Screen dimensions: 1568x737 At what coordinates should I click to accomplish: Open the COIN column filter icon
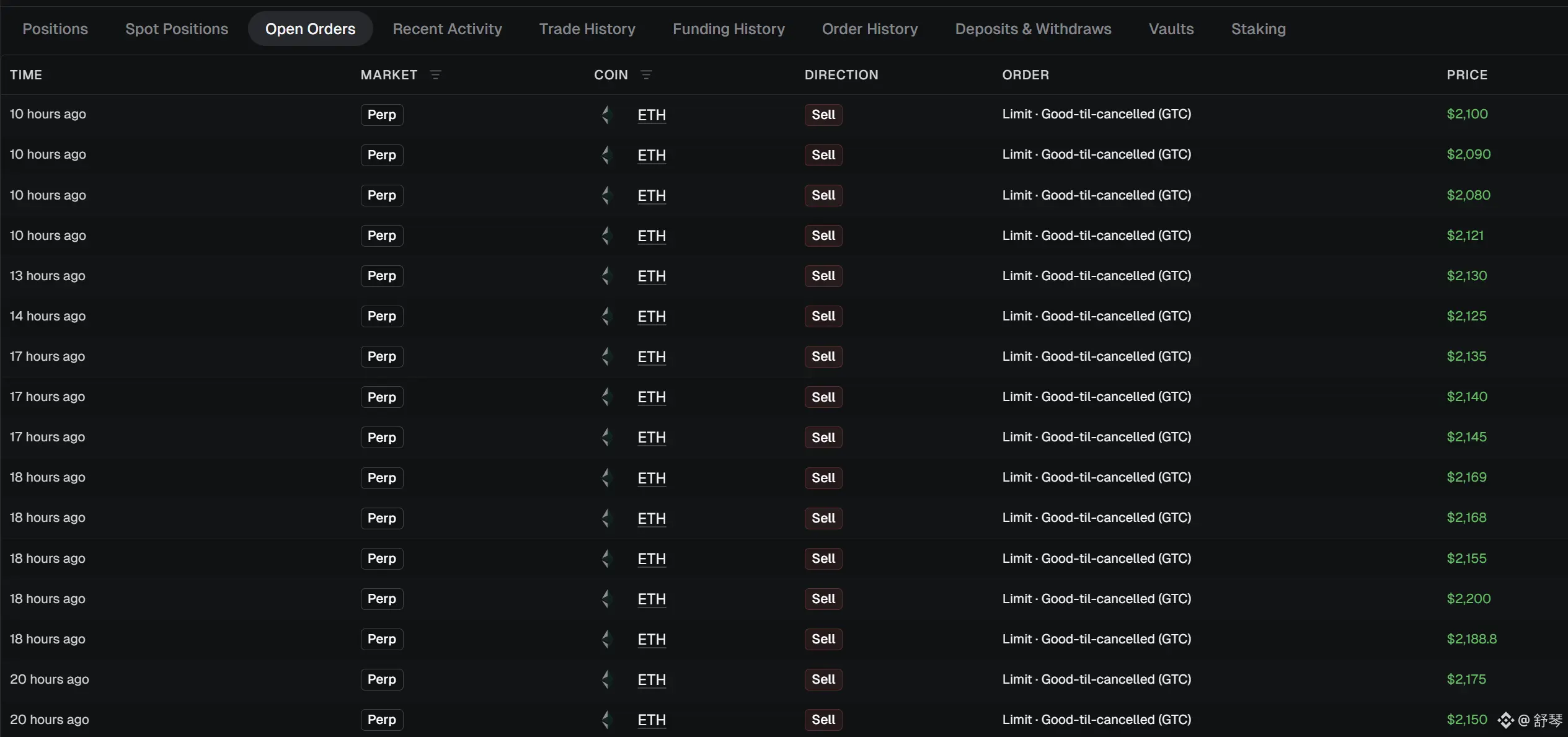[x=646, y=75]
